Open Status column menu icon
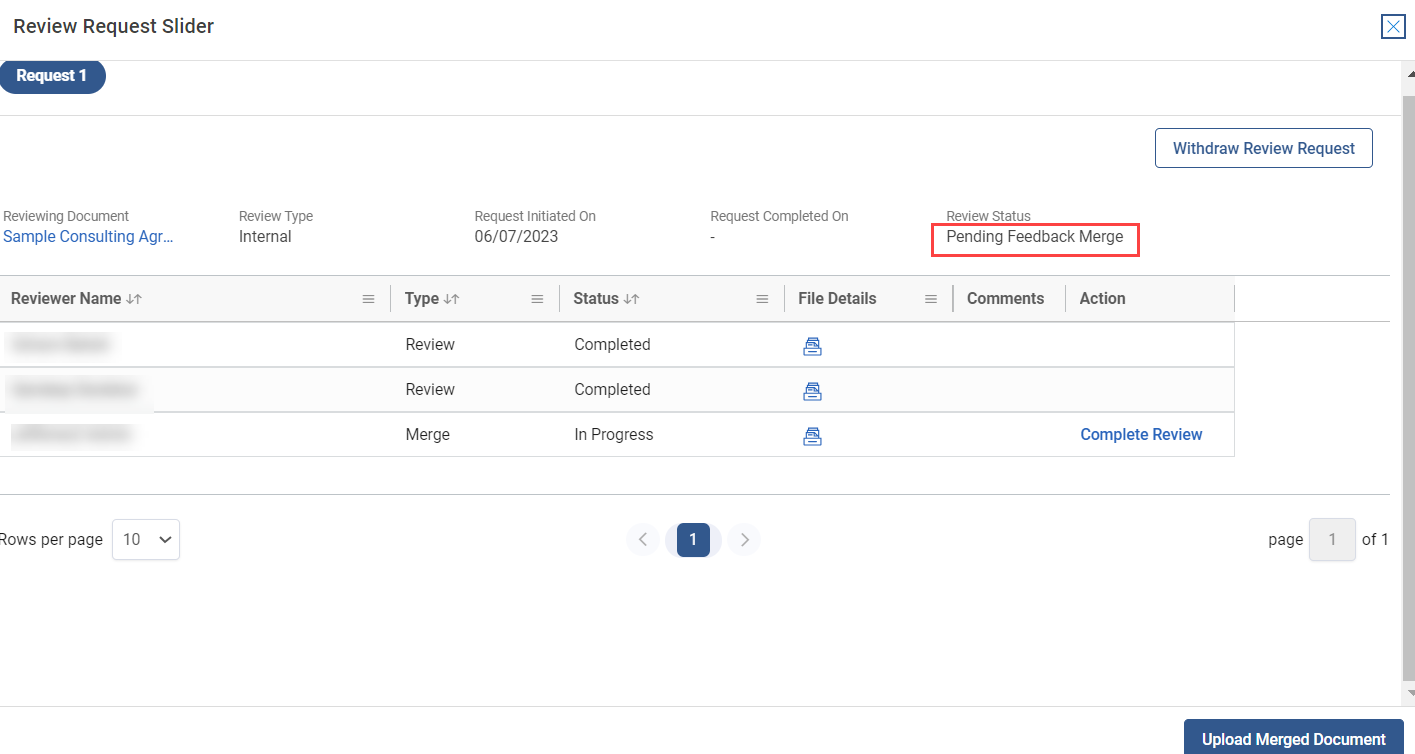Image resolution: width=1415 pixels, height=754 pixels. point(762,299)
